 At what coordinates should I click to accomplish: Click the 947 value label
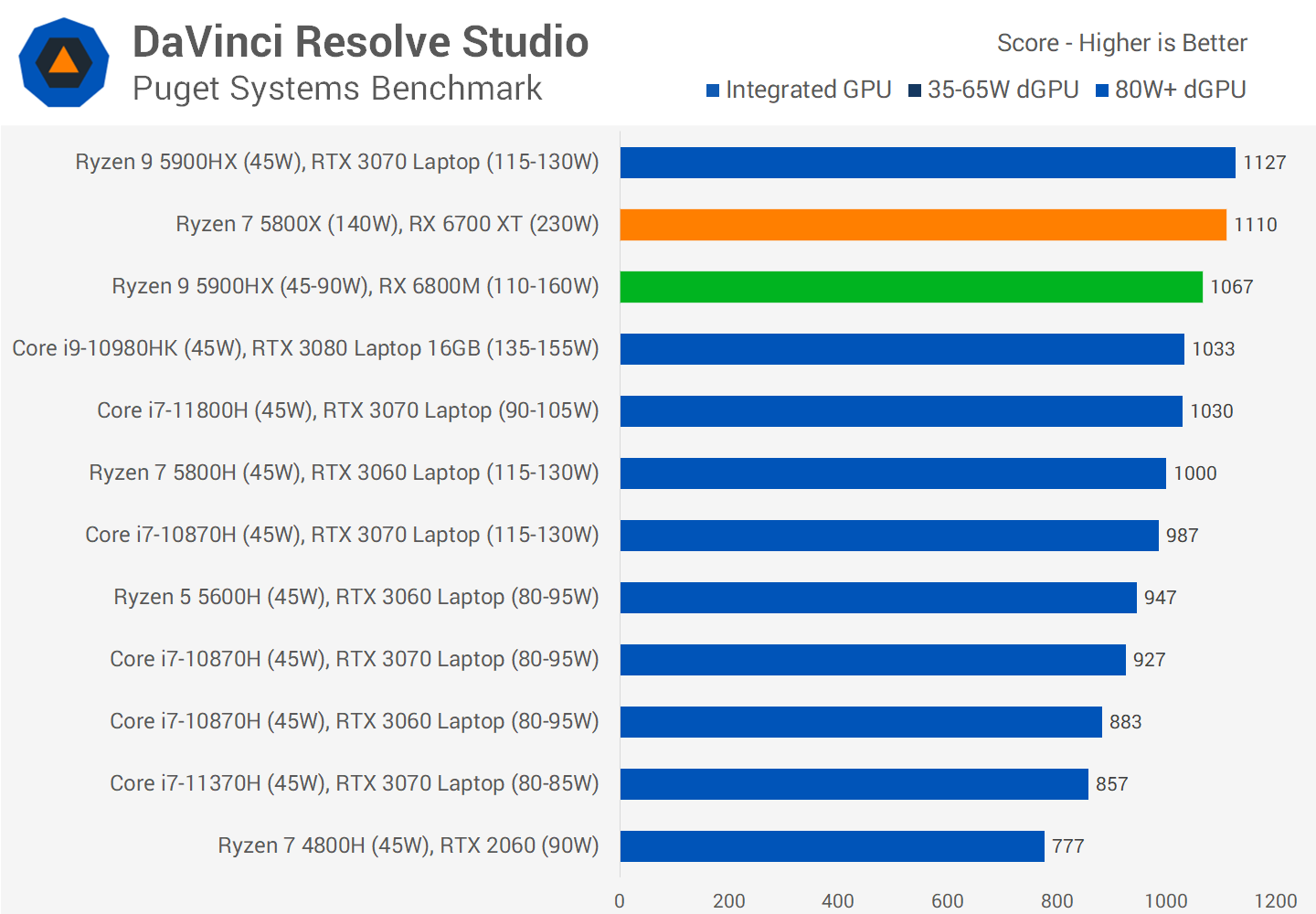pyautogui.click(x=1160, y=598)
